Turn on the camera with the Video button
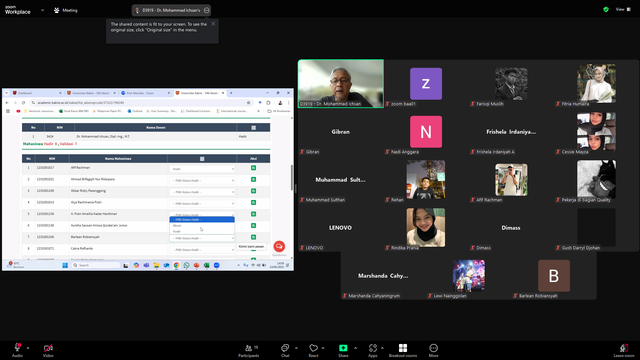Screen dimensions: 640x360 [x=48, y=350]
